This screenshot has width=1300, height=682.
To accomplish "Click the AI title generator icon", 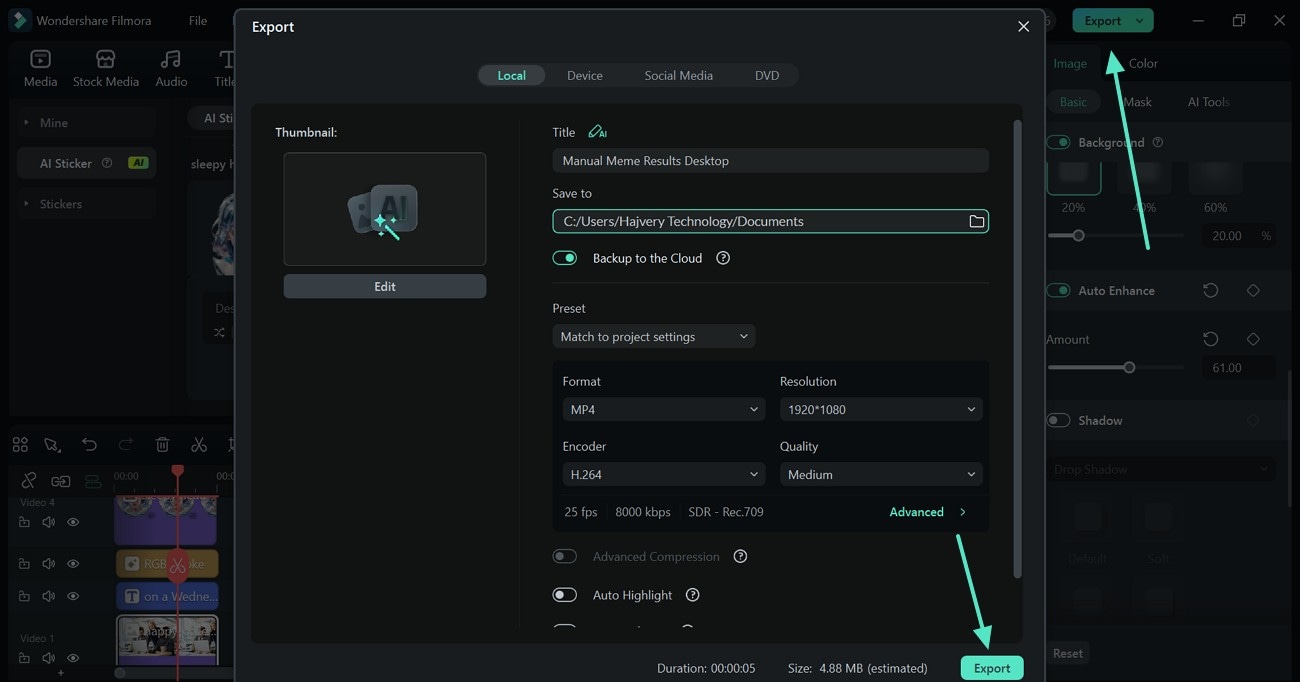I will [x=597, y=132].
